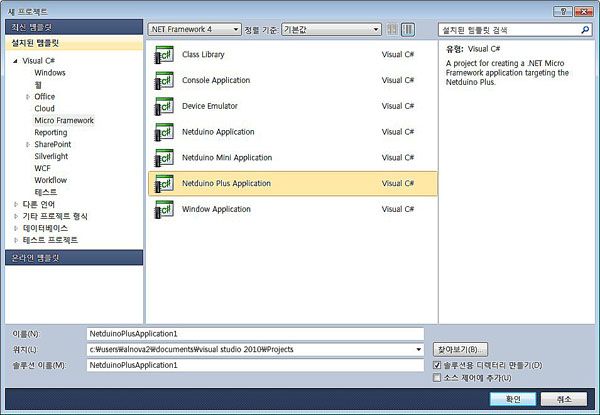
Task: Select the Device Emulator template name
Action: point(210,106)
